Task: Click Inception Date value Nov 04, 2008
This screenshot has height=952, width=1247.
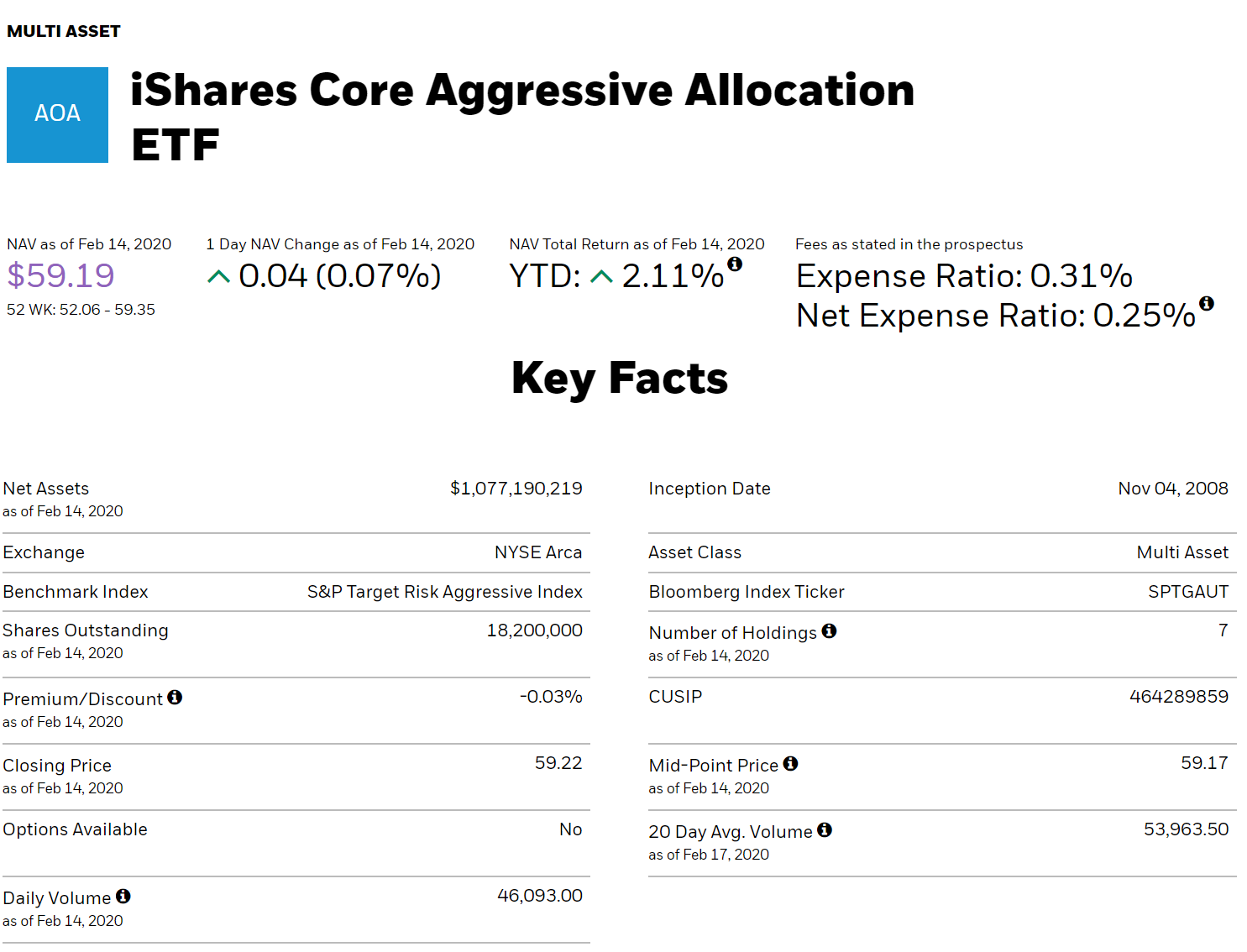Action: pos(1173,489)
